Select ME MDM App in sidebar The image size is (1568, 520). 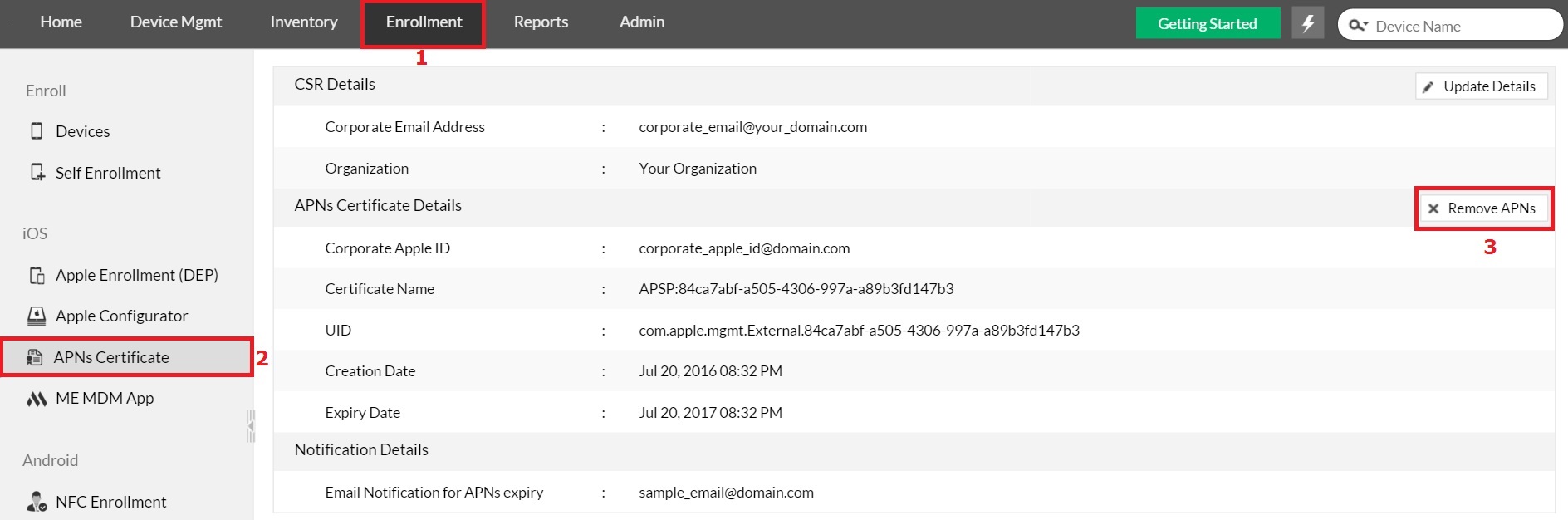point(105,399)
